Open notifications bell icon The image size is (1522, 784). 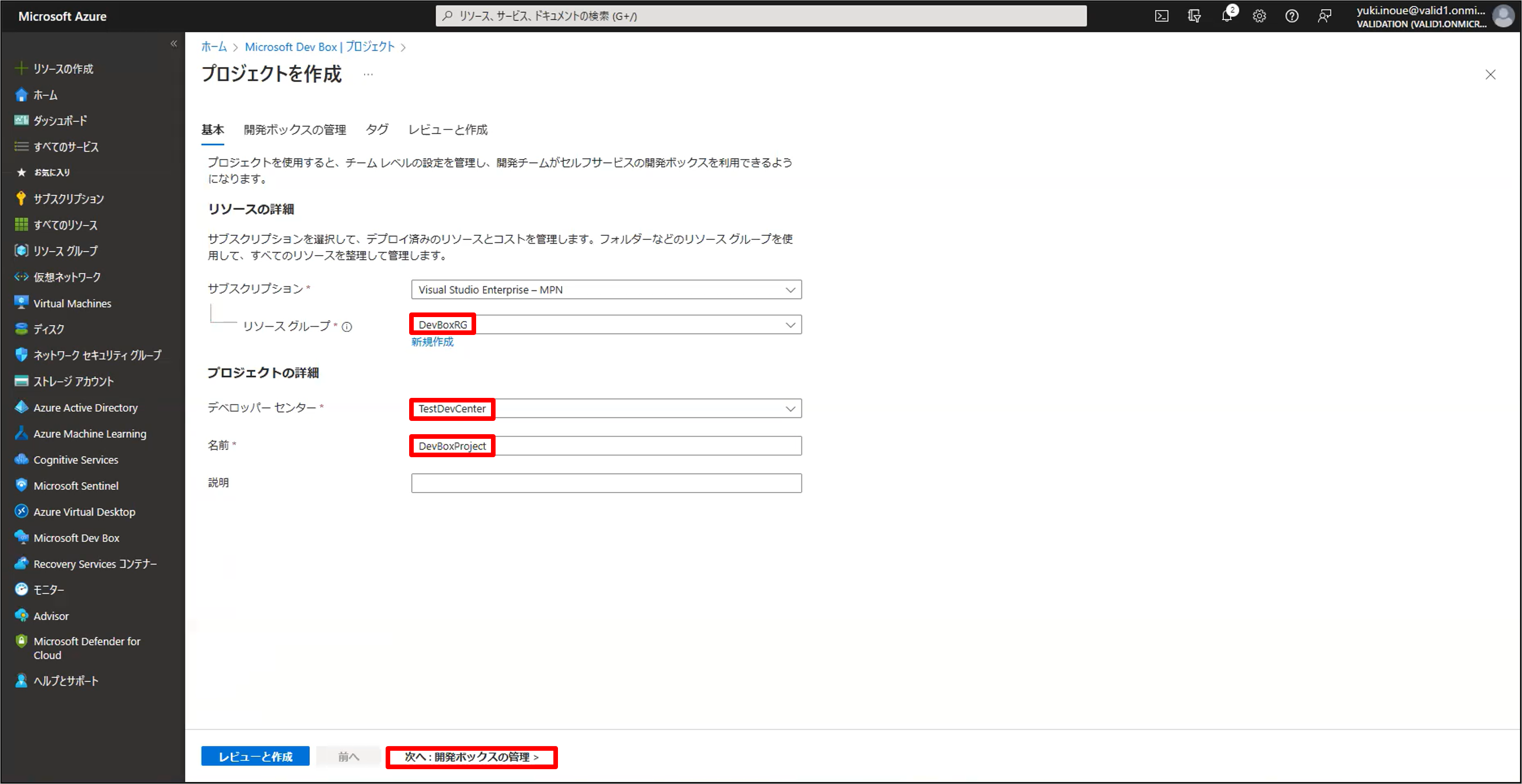pyautogui.click(x=1226, y=16)
